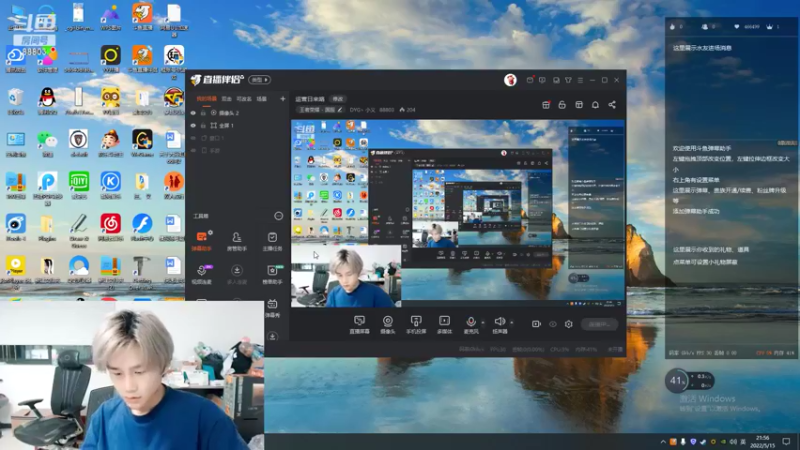Click the speech bubble icon in the title bar

(542, 80)
